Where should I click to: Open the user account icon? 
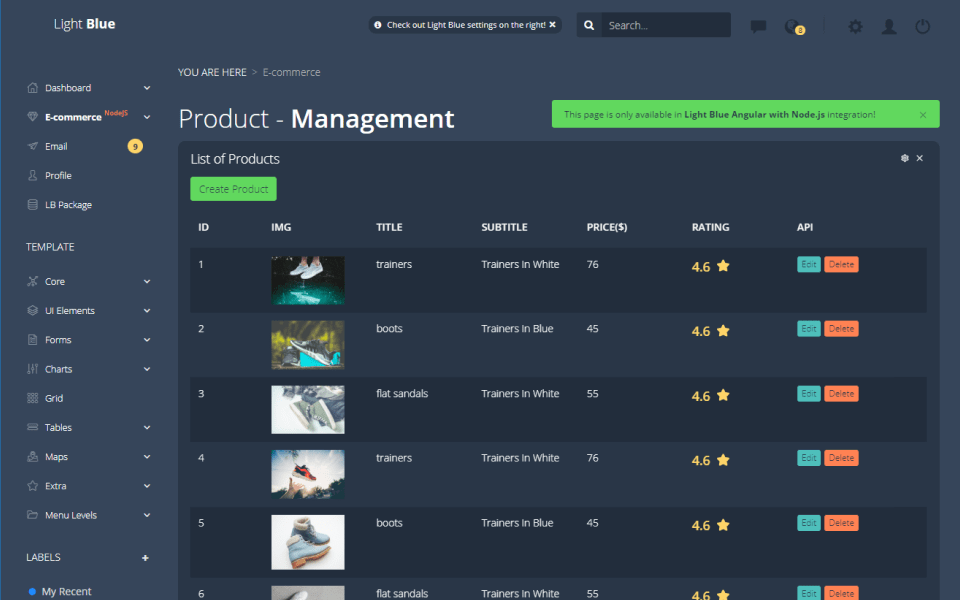pyautogui.click(x=888, y=26)
